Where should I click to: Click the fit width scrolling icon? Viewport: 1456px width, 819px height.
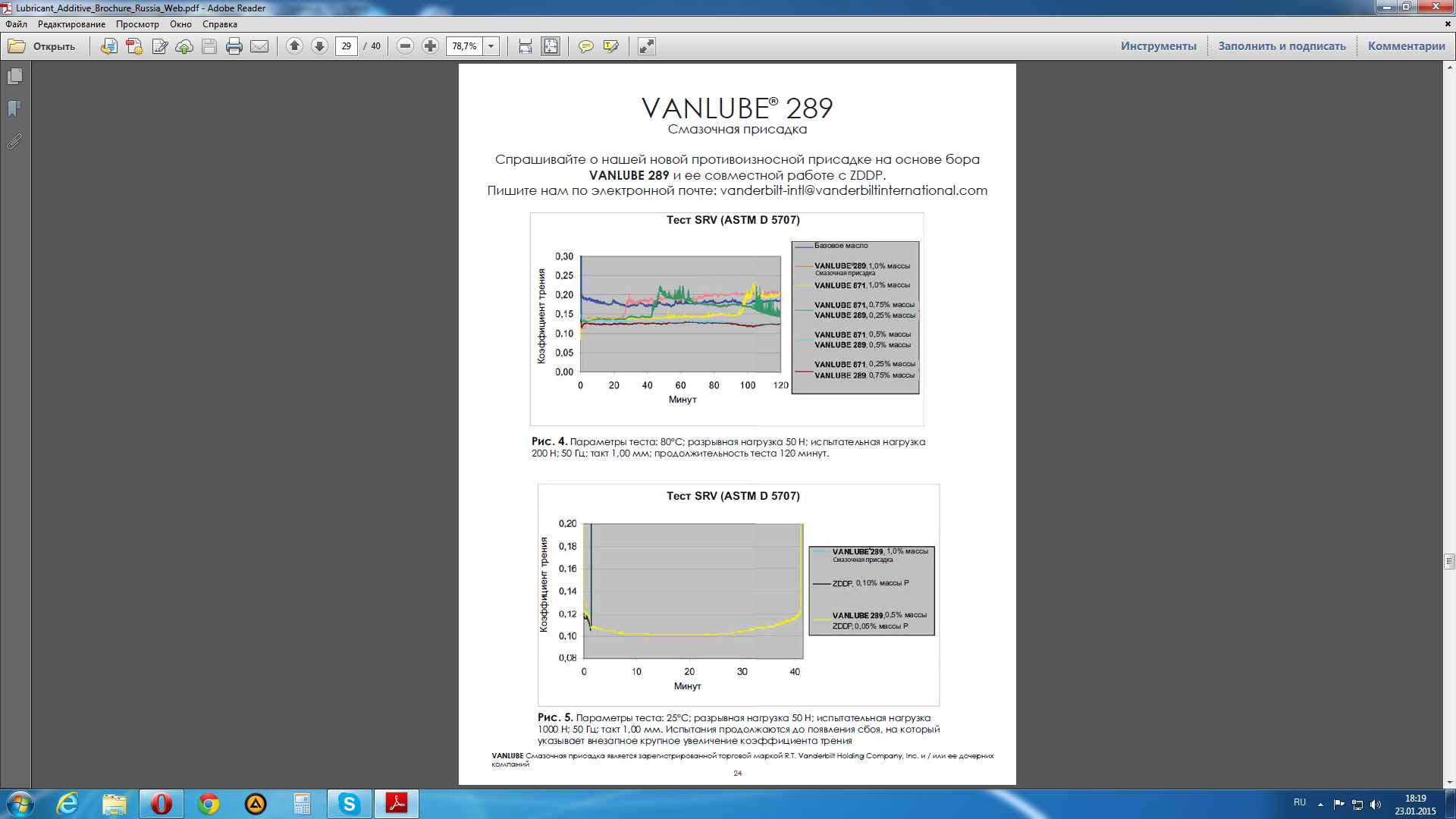(526, 46)
